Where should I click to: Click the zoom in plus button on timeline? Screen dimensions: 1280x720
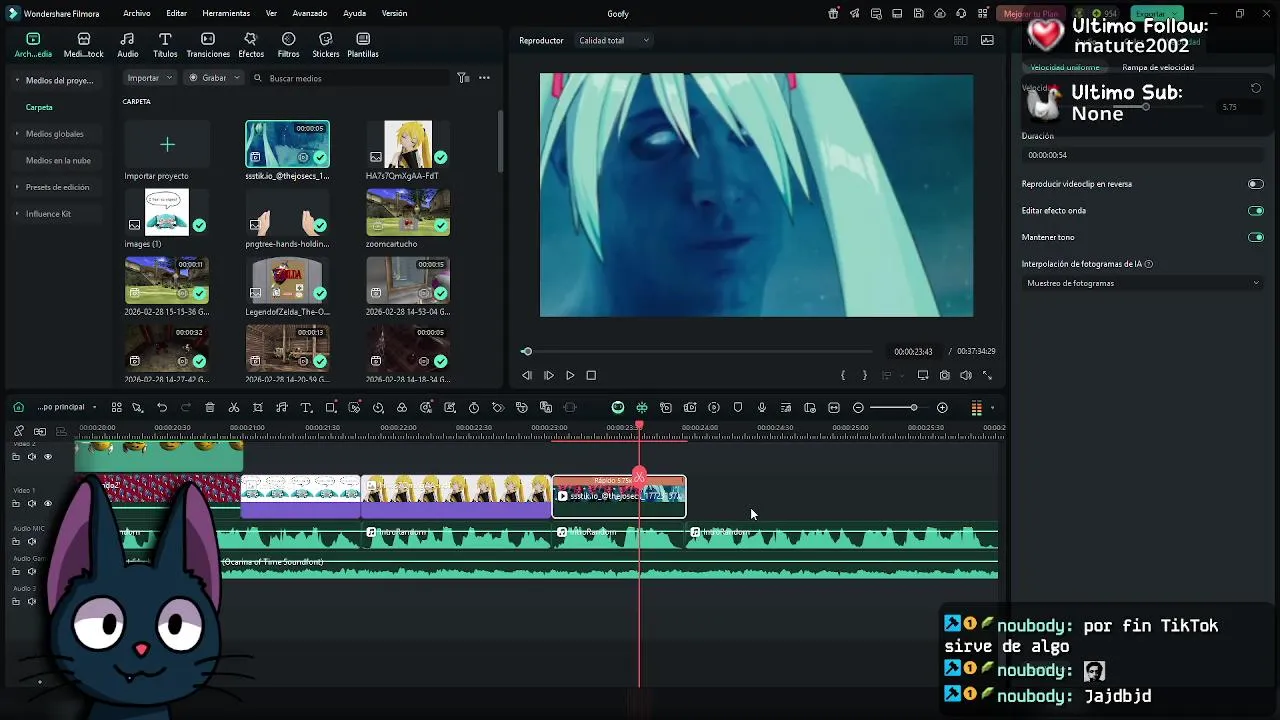(942, 408)
